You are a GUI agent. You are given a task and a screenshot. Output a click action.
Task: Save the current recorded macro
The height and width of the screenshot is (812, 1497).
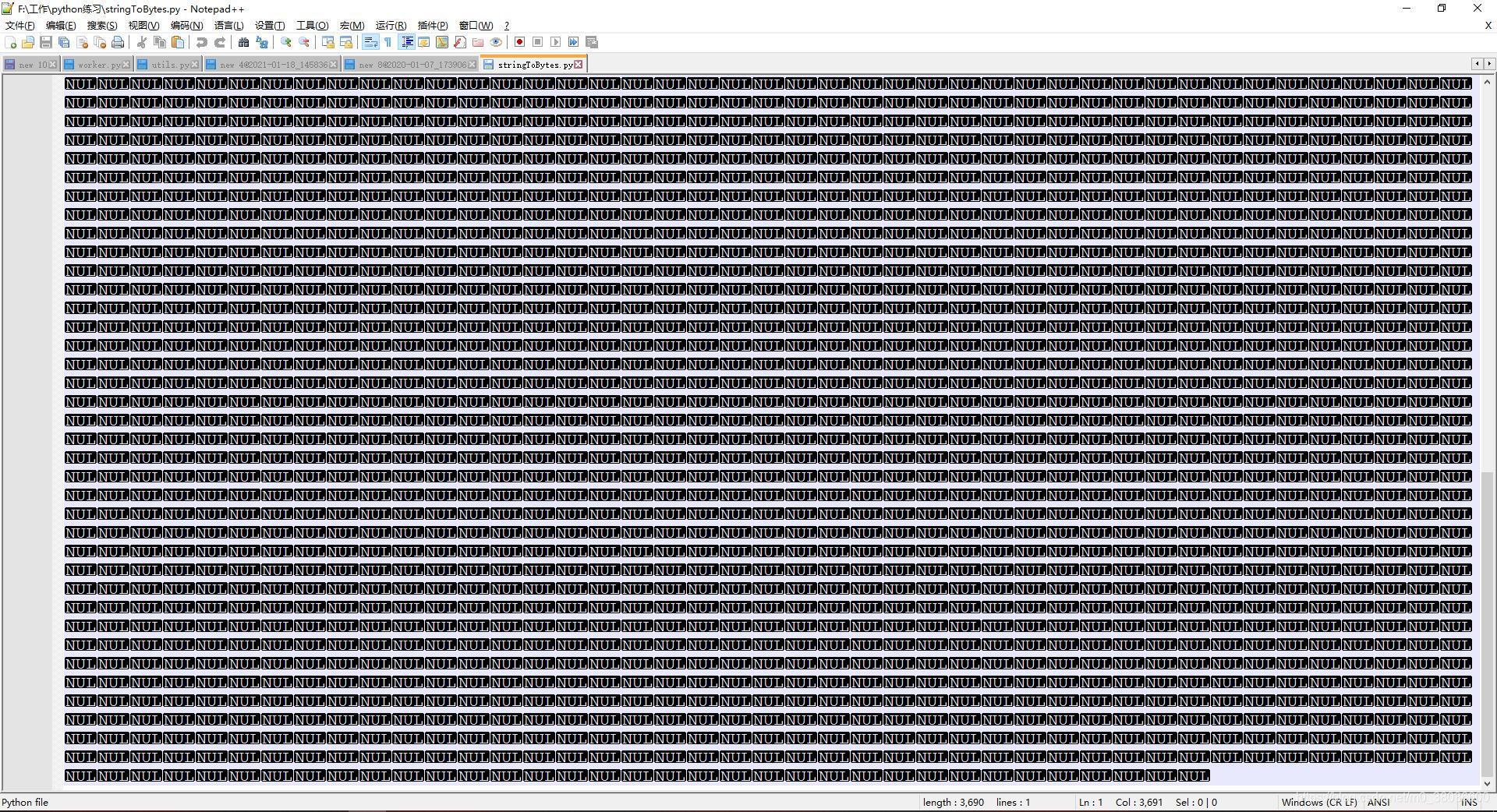(591, 42)
